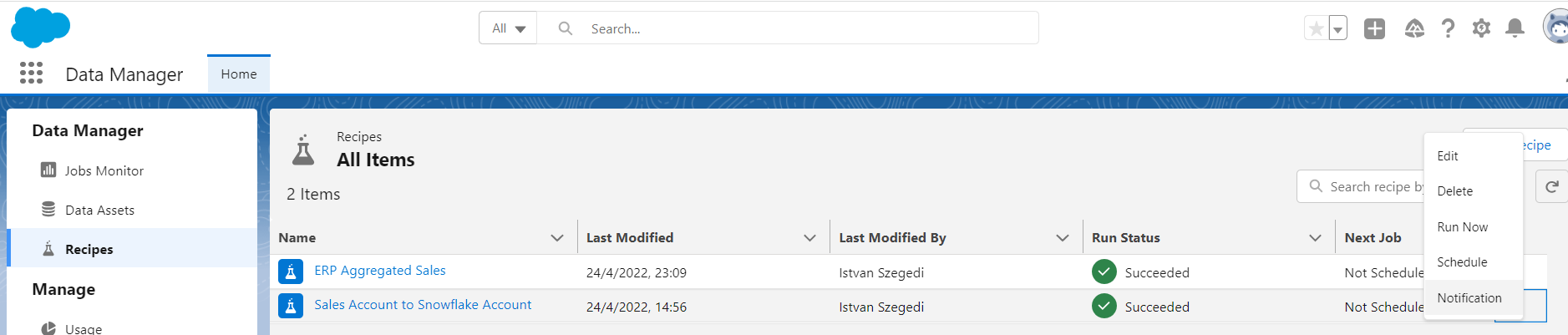Expand the Run Status column menu
Screen dimensions: 1568x335
1315,238
